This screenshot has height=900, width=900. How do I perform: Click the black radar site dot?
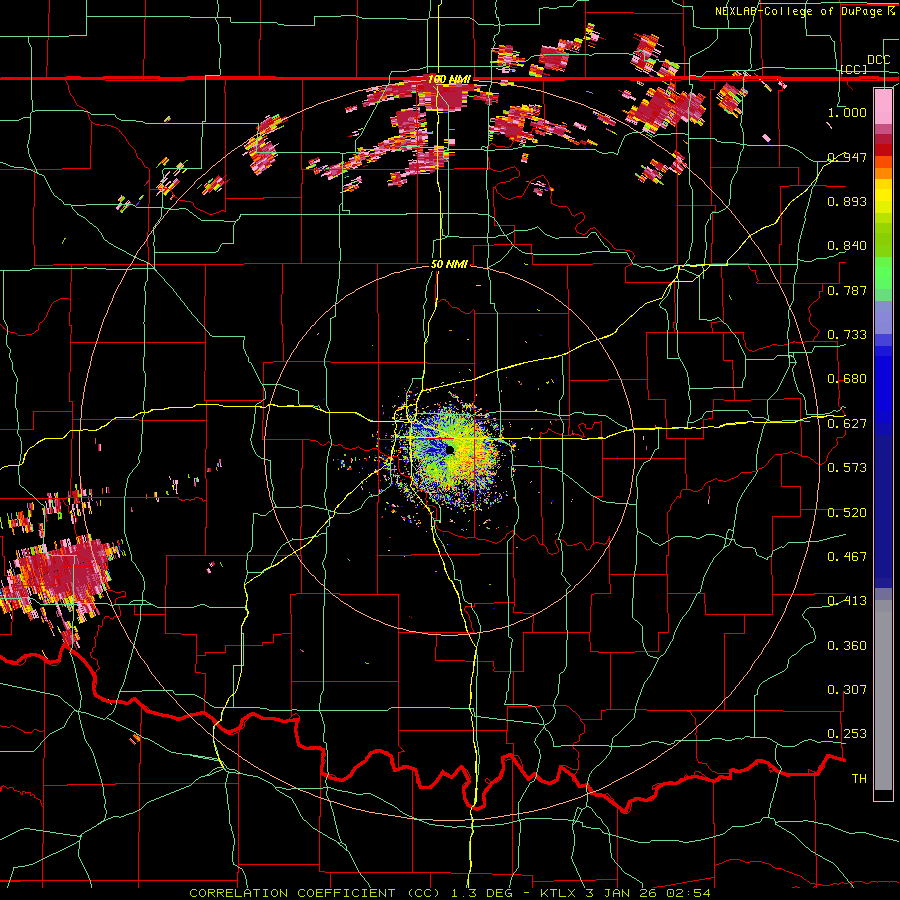(x=449, y=449)
